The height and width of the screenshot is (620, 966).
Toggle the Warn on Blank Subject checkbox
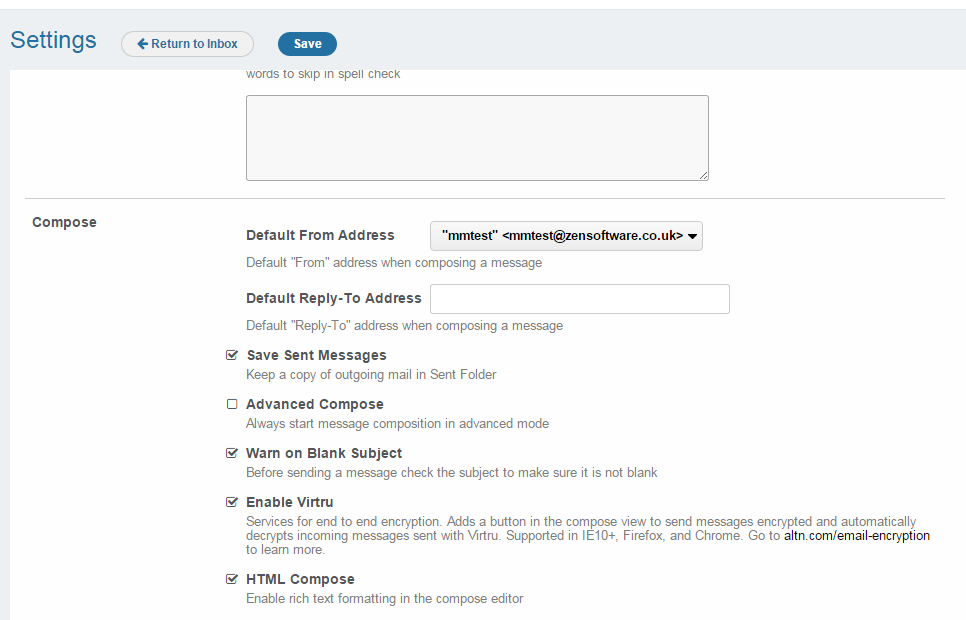pyautogui.click(x=232, y=453)
